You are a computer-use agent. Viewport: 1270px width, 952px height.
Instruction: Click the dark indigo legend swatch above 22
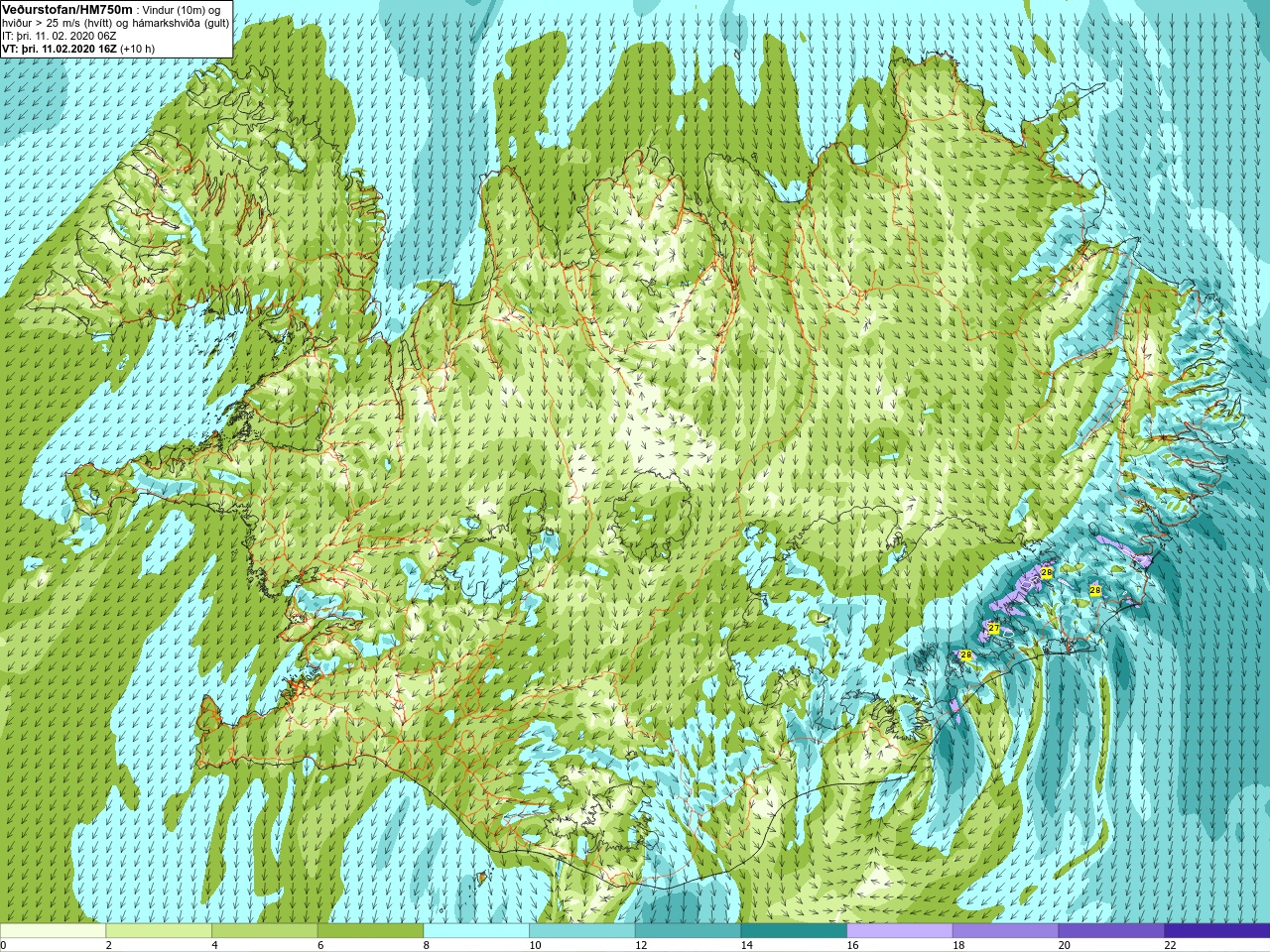tap(1216, 931)
